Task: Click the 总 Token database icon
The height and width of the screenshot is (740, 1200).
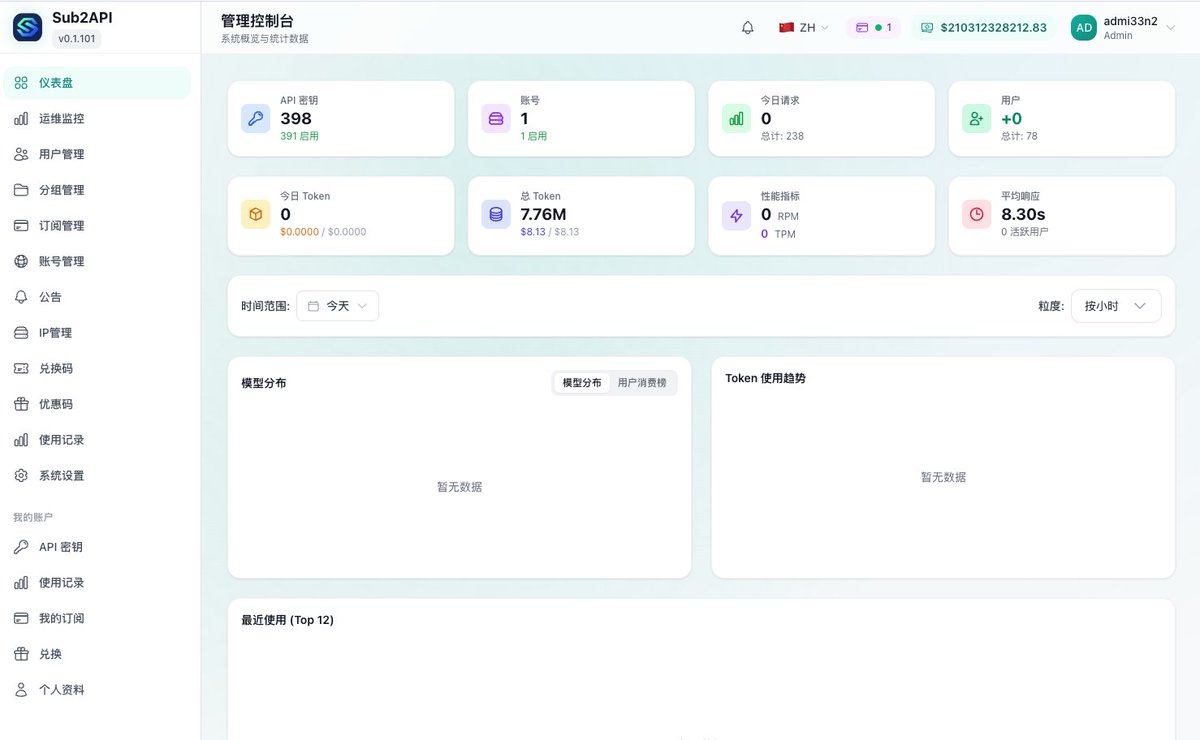Action: point(496,214)
